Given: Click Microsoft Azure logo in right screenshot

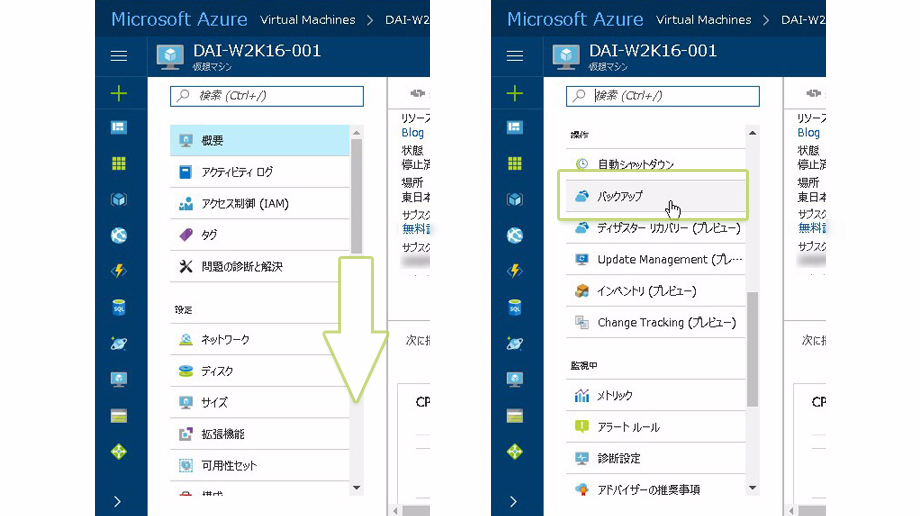Looking at the screenshot, I should tap(575, 19).
